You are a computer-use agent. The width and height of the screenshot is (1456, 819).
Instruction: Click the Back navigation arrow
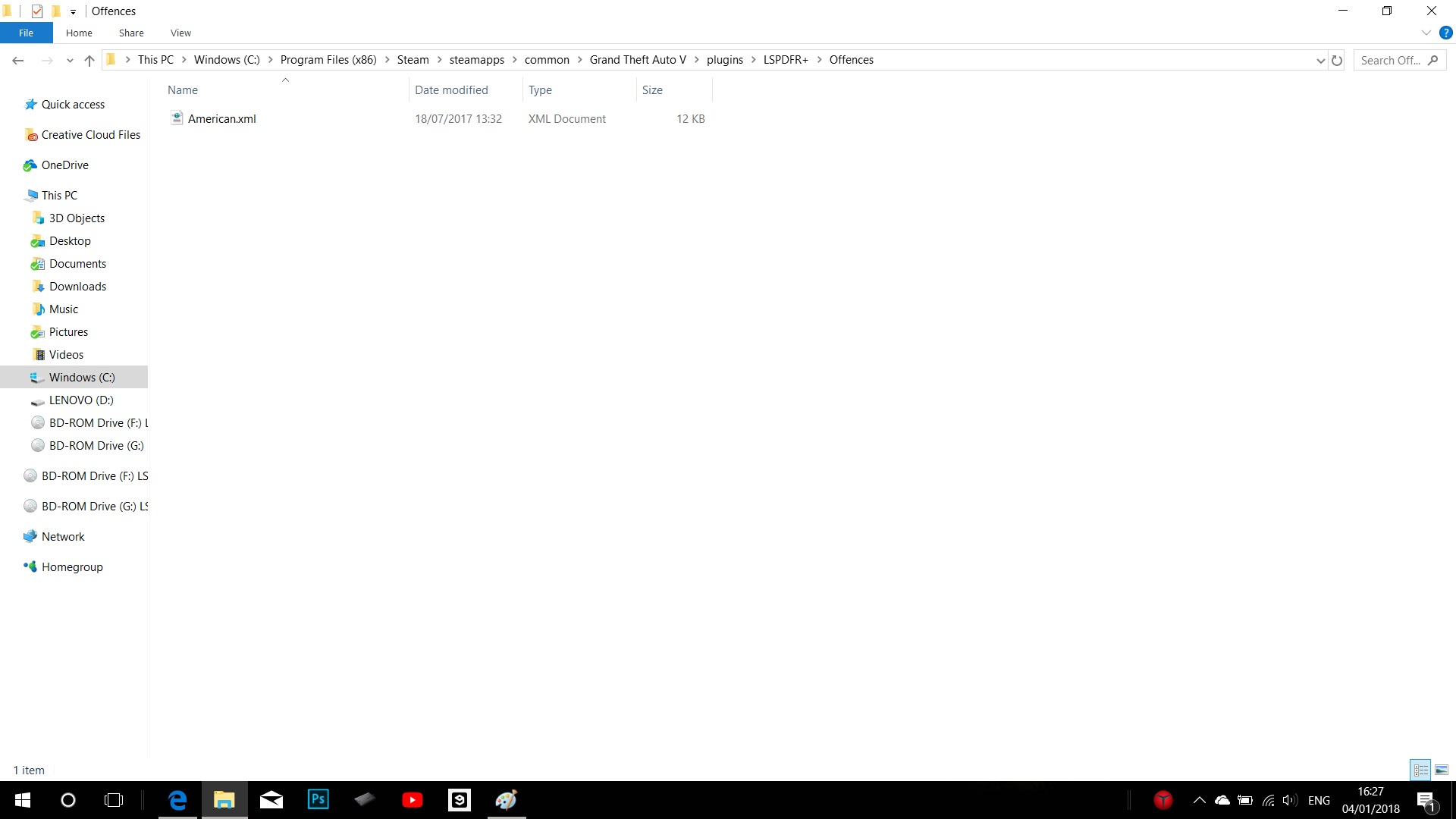point(18,61)
